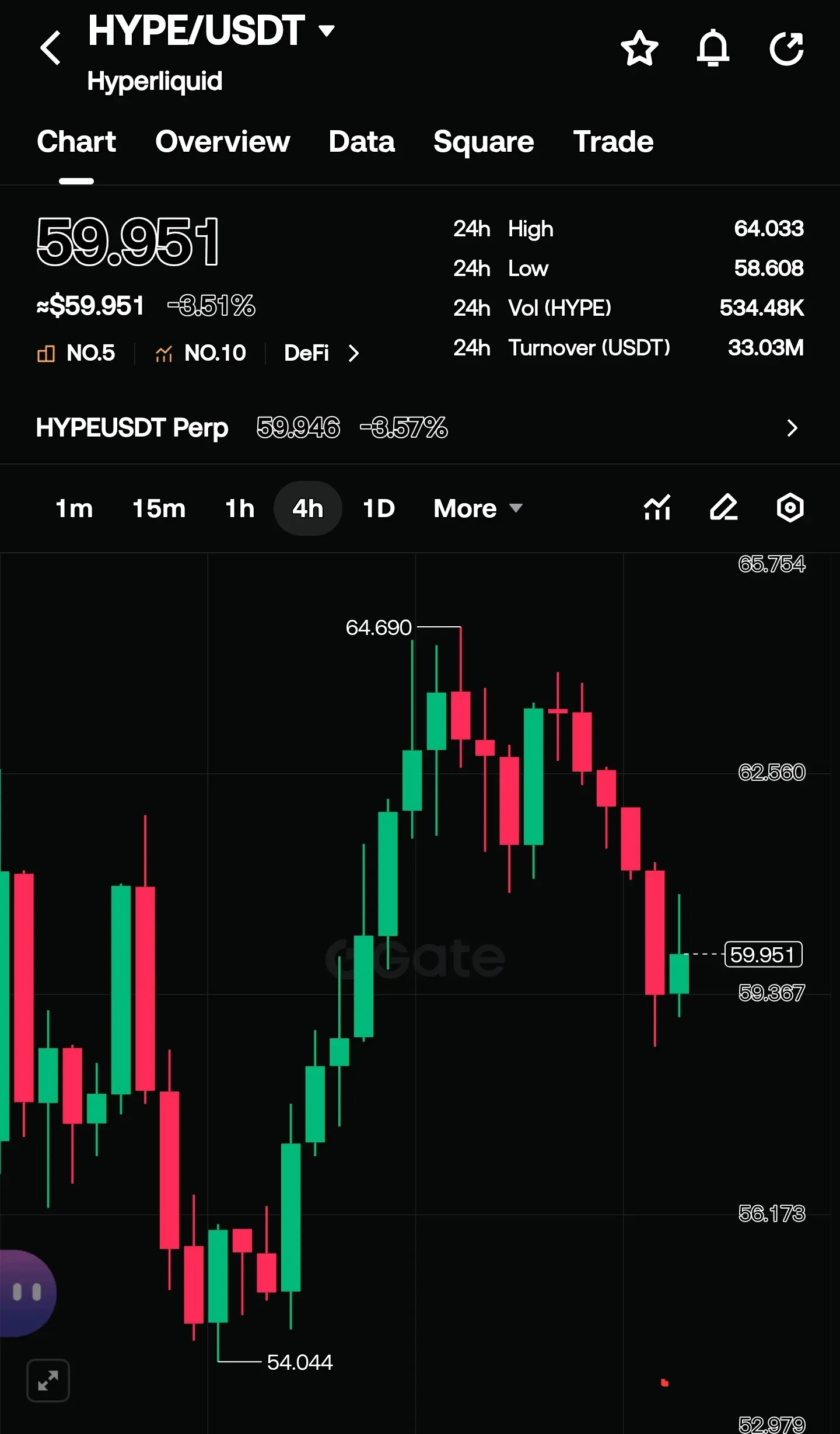This screenshot has height=1434, width=840.
Task: Tap the 52.979 price axis label
Action: click(772, 1425)
